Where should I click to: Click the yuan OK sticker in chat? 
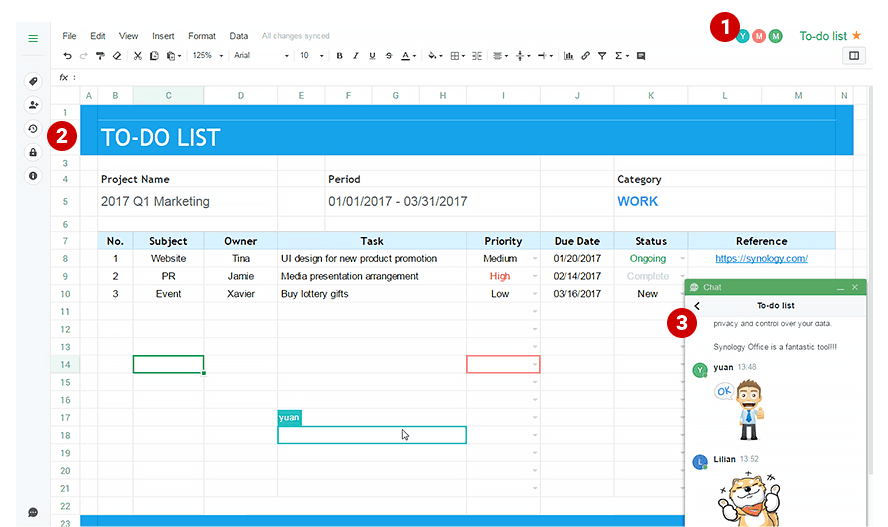pos(740,410)
